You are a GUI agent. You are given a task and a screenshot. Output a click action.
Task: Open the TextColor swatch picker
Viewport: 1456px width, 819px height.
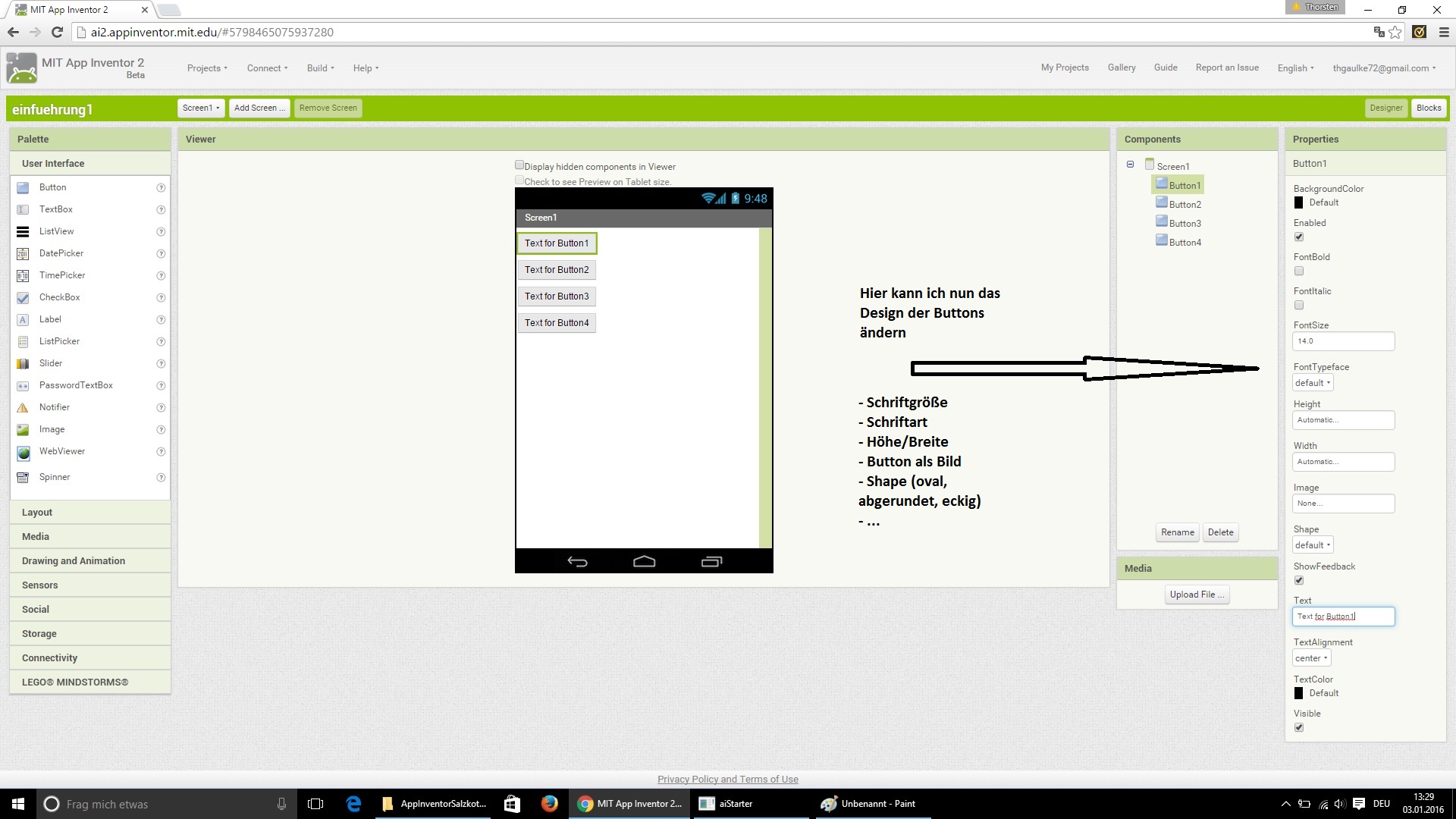point(1298,693)
